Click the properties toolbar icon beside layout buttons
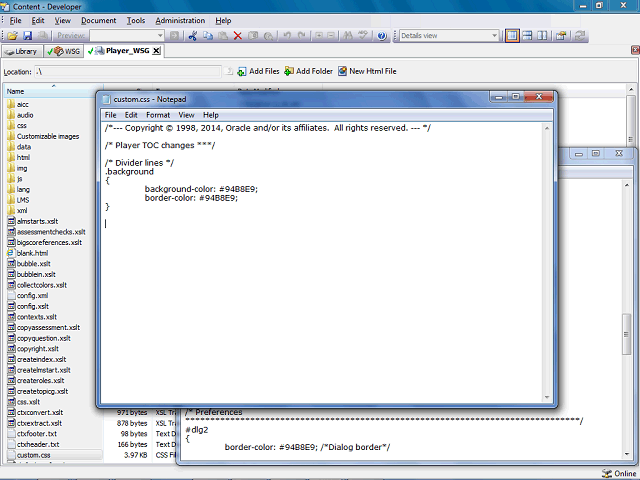 click(x=562, y=36)
